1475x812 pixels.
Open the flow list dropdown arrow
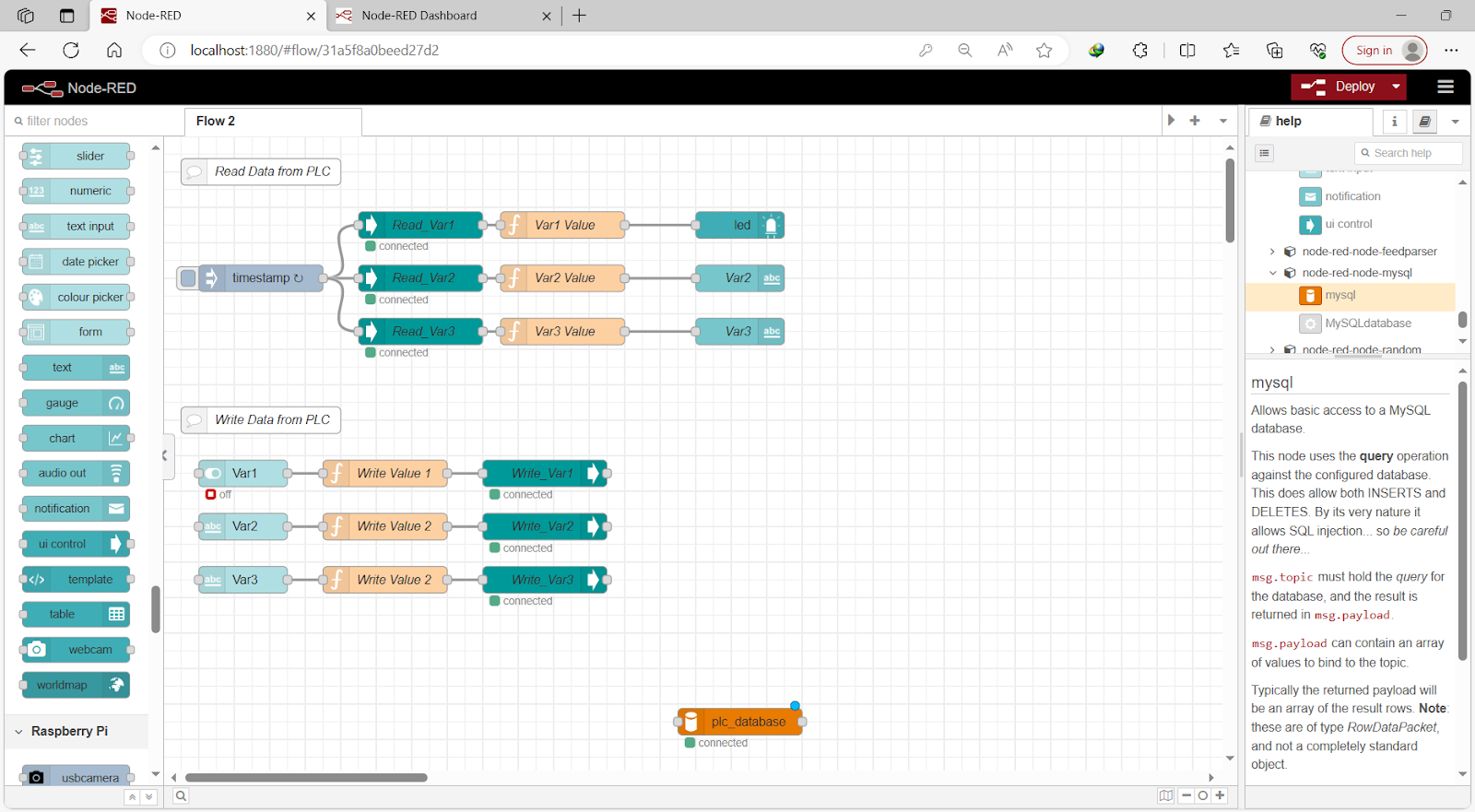click(1223, 121)
